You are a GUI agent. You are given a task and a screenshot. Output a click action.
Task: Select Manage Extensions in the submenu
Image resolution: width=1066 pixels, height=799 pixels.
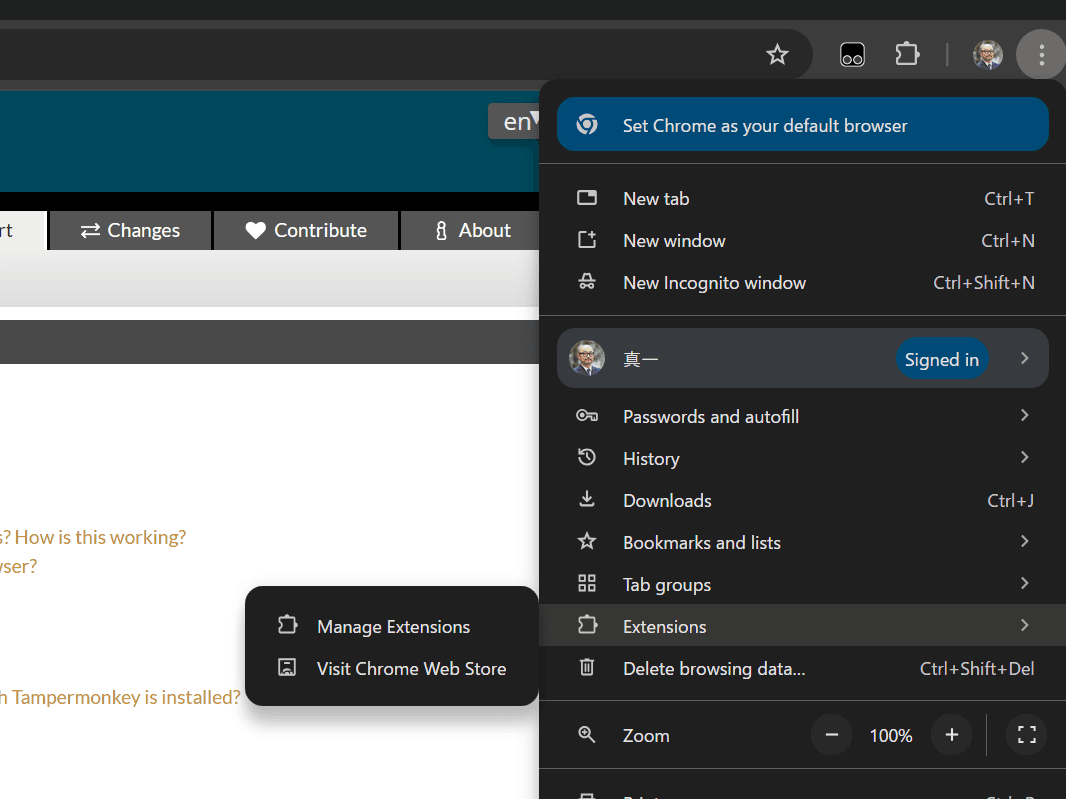[392, 627]
